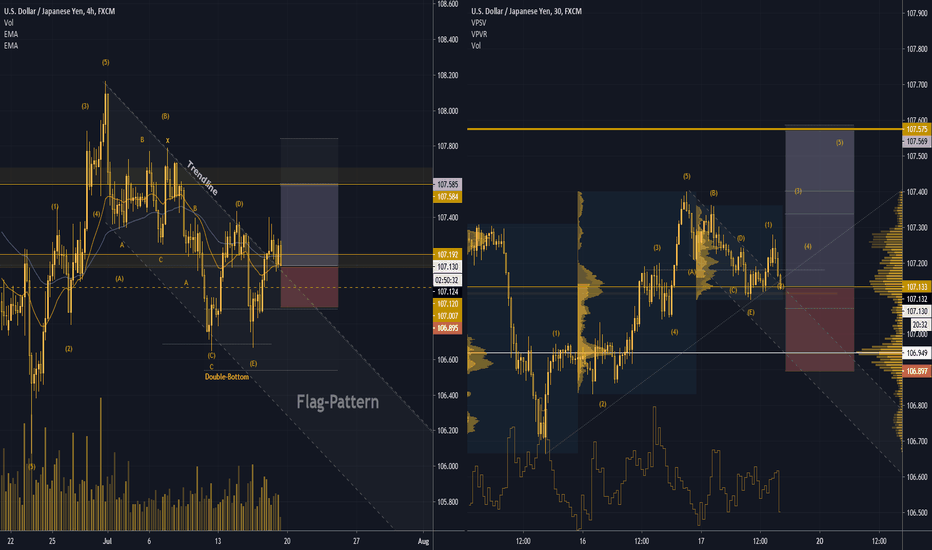932x550 pixels.
Task: Select the Vol label on the 30-minute chart
Action: point(476,45)
